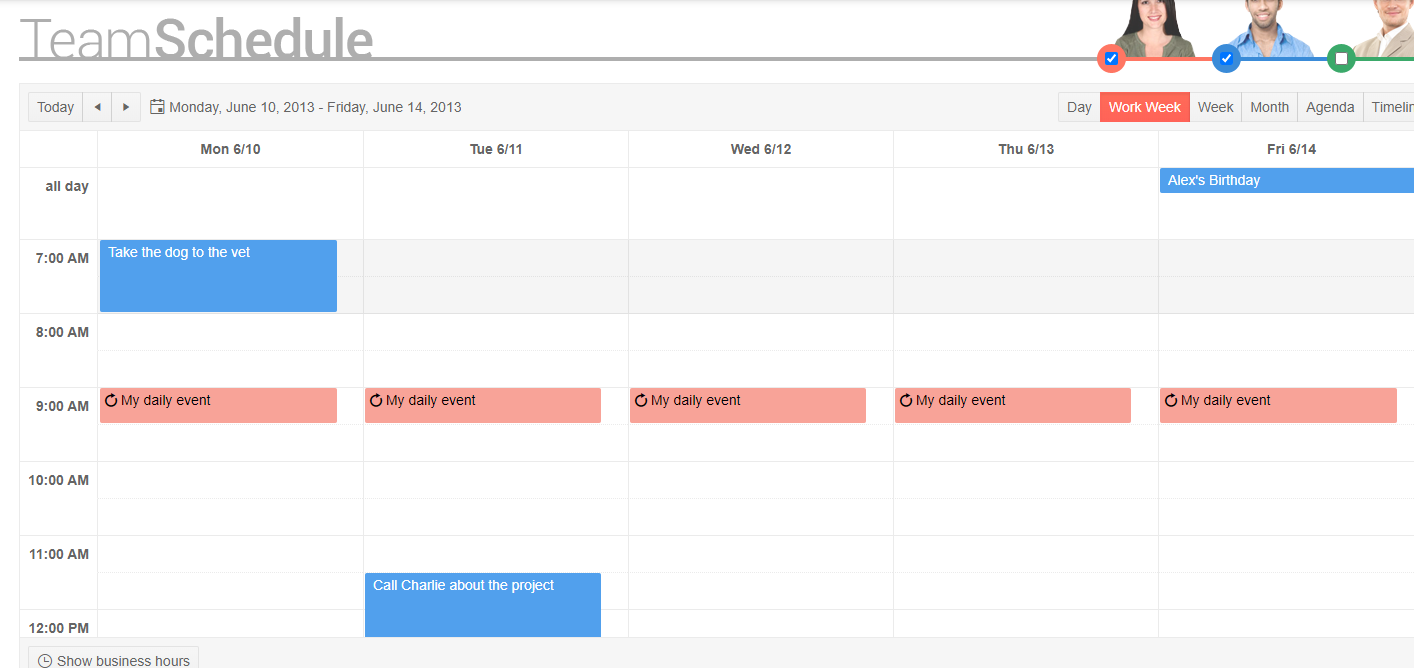The width and height of the screenshot is (1414, 668).
Task: Click the clock icon beside Show business hours
Action: (45, 661)
